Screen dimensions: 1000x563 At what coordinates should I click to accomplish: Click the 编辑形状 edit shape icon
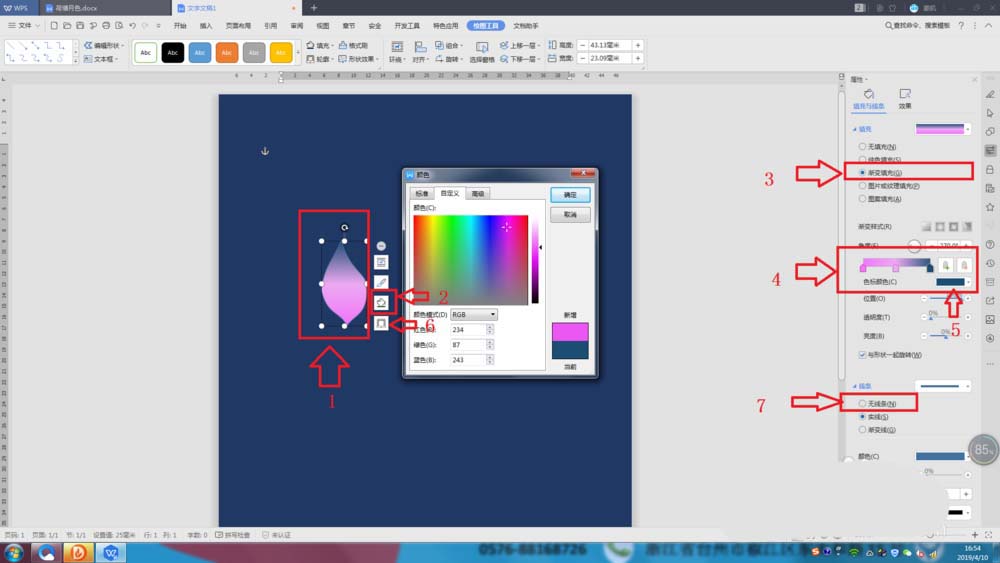click(88, 45)
